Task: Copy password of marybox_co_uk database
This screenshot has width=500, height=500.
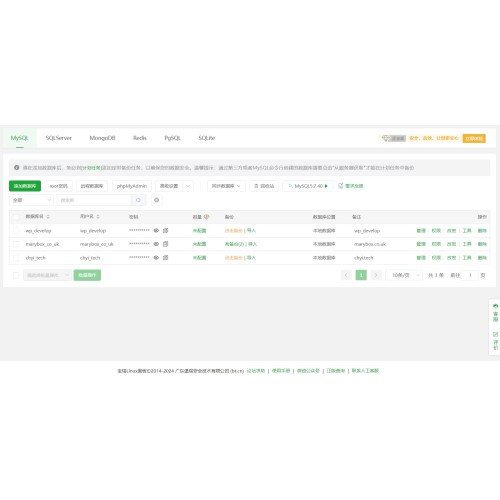Action: pyautogui.click(x=165, y=244)
